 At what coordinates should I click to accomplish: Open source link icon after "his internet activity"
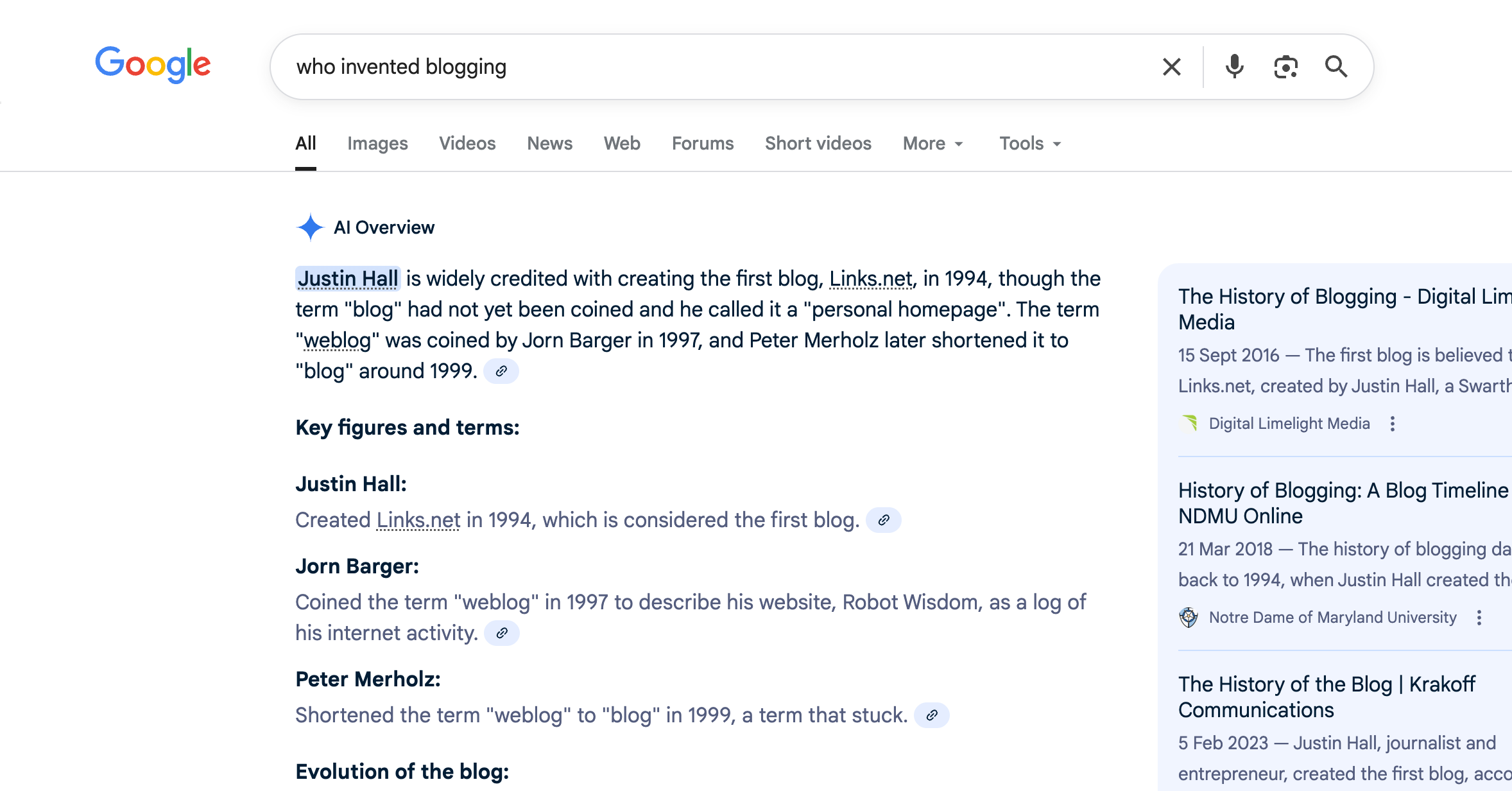[502, 633]
